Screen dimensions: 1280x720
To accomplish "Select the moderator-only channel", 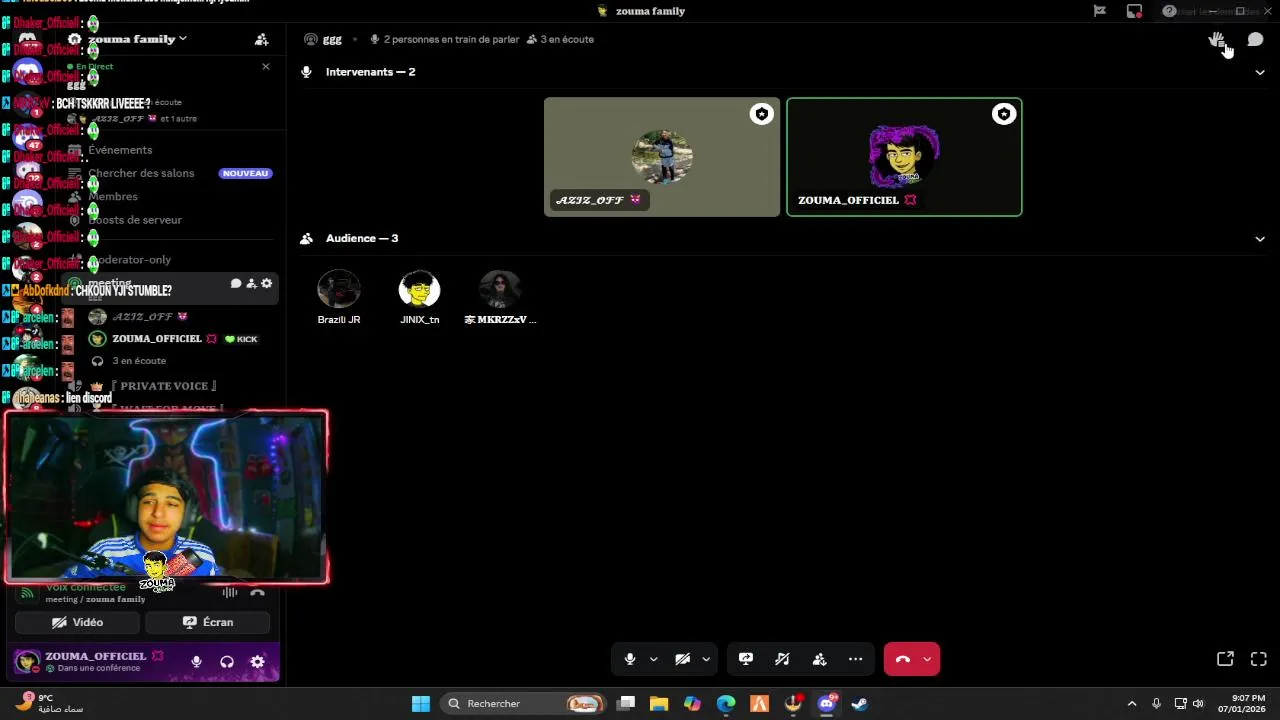I will coord(130,260).
